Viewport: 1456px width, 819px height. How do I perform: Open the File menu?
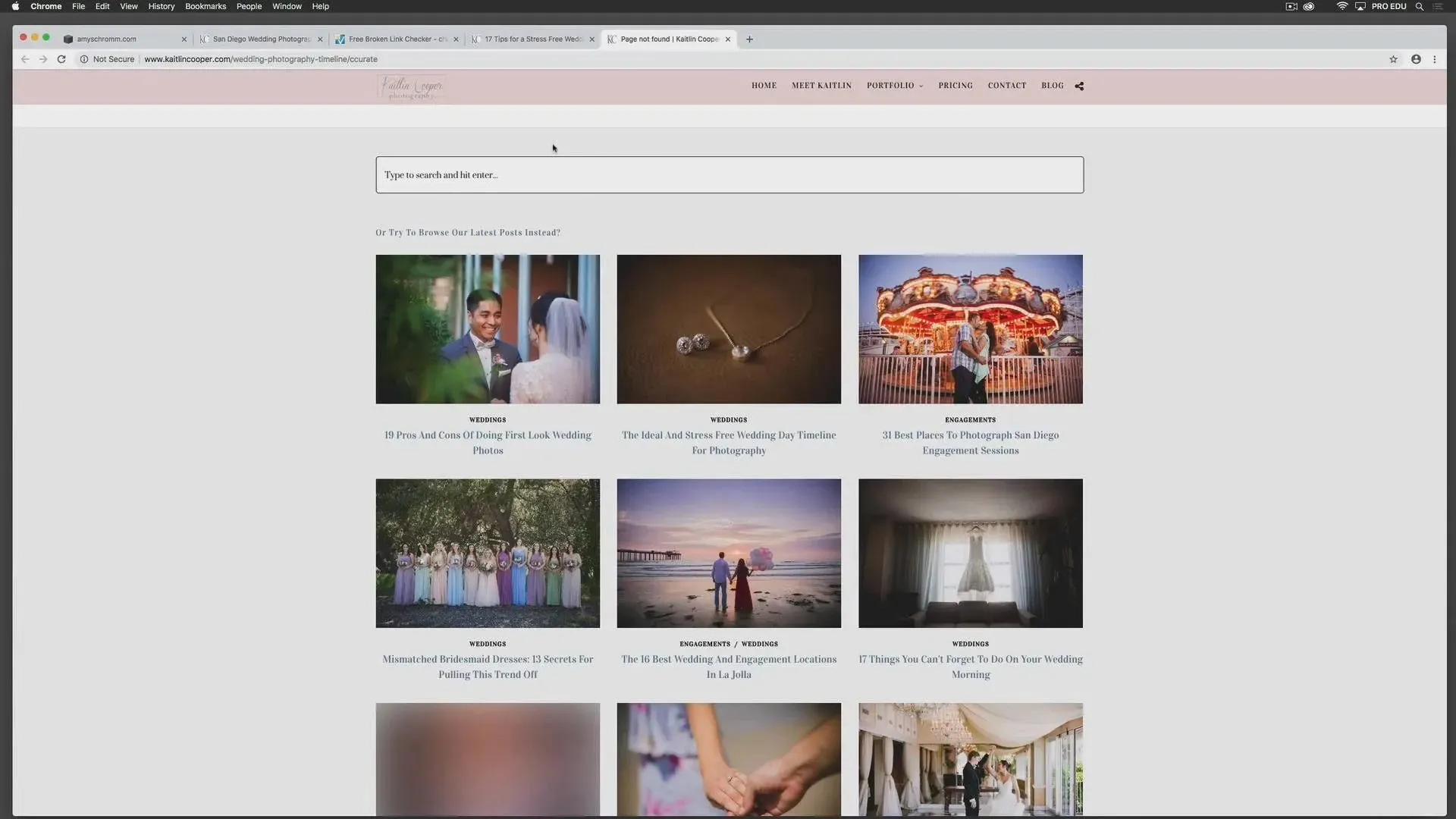click(x=79, y=6)
